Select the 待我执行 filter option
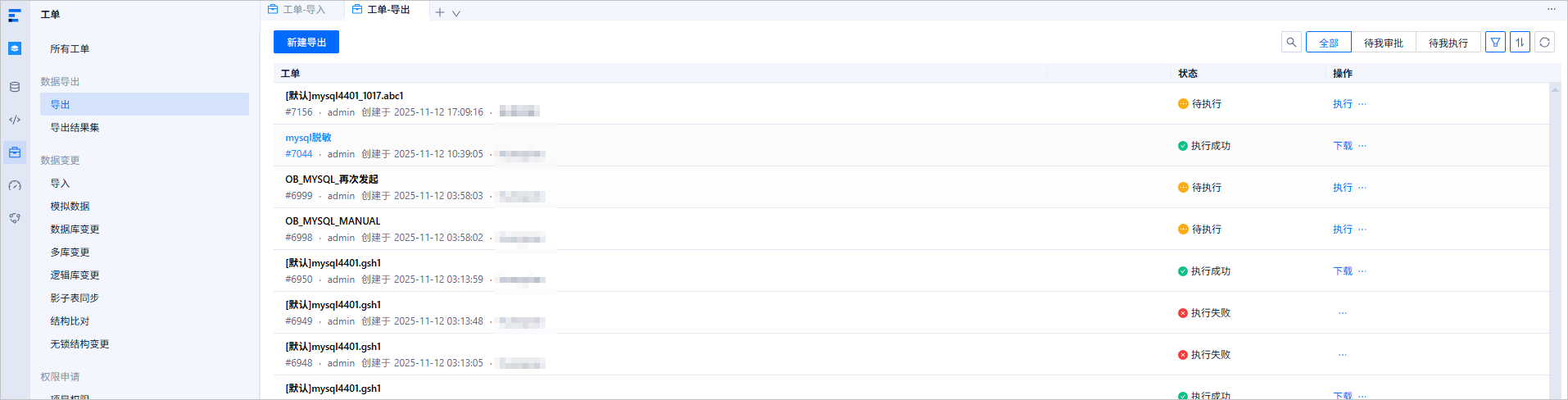This screenshot has width=1568, height=400. [1448, 43]
